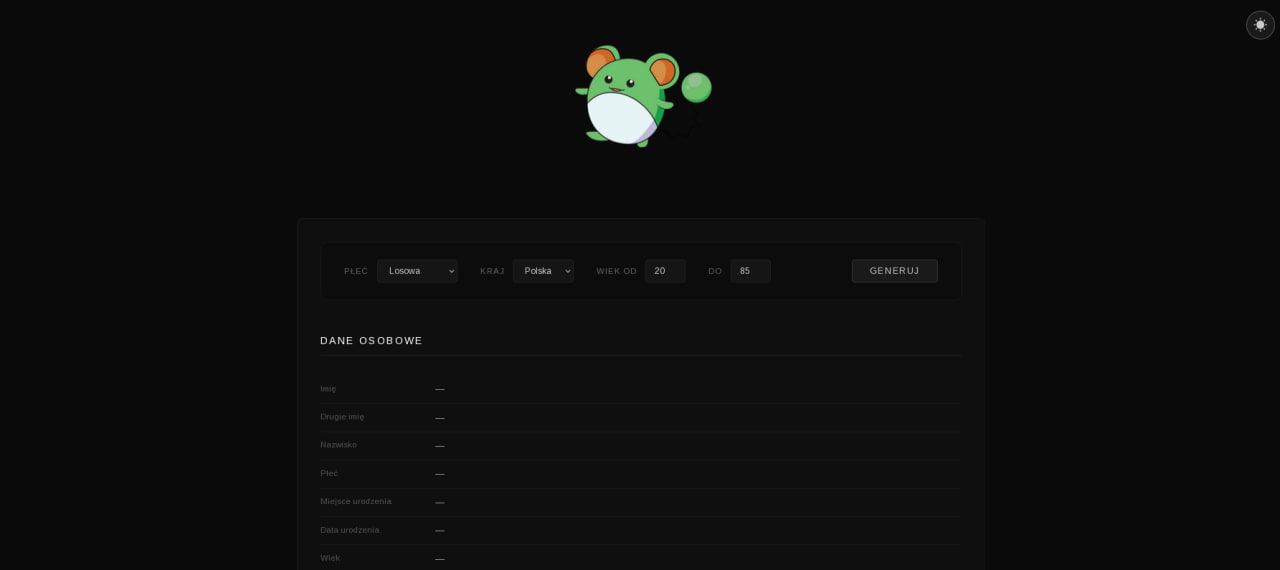Toggle light theme with the sun icon

1260,25
